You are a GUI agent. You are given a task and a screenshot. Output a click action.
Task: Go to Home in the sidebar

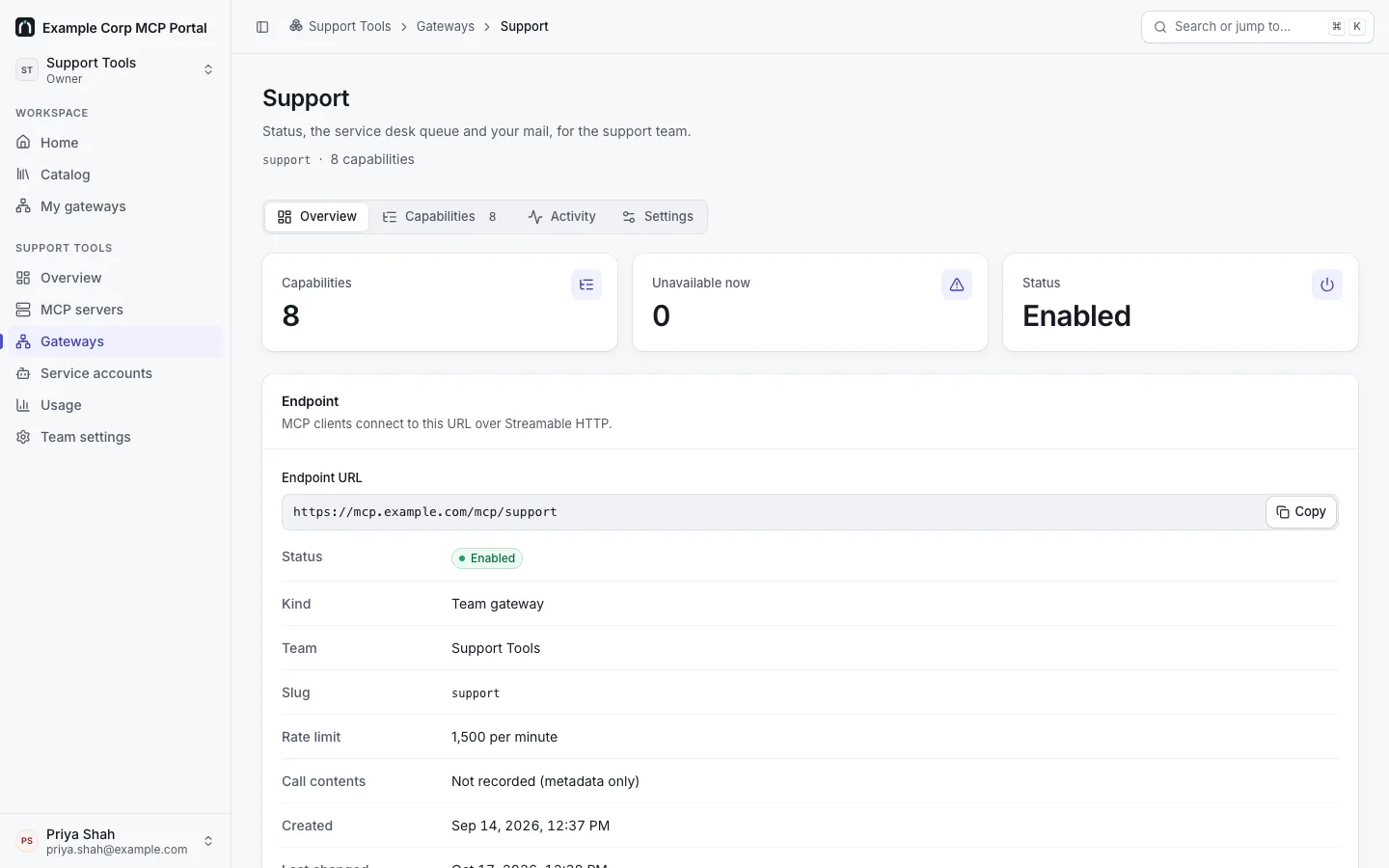click(x=116, y=143)
